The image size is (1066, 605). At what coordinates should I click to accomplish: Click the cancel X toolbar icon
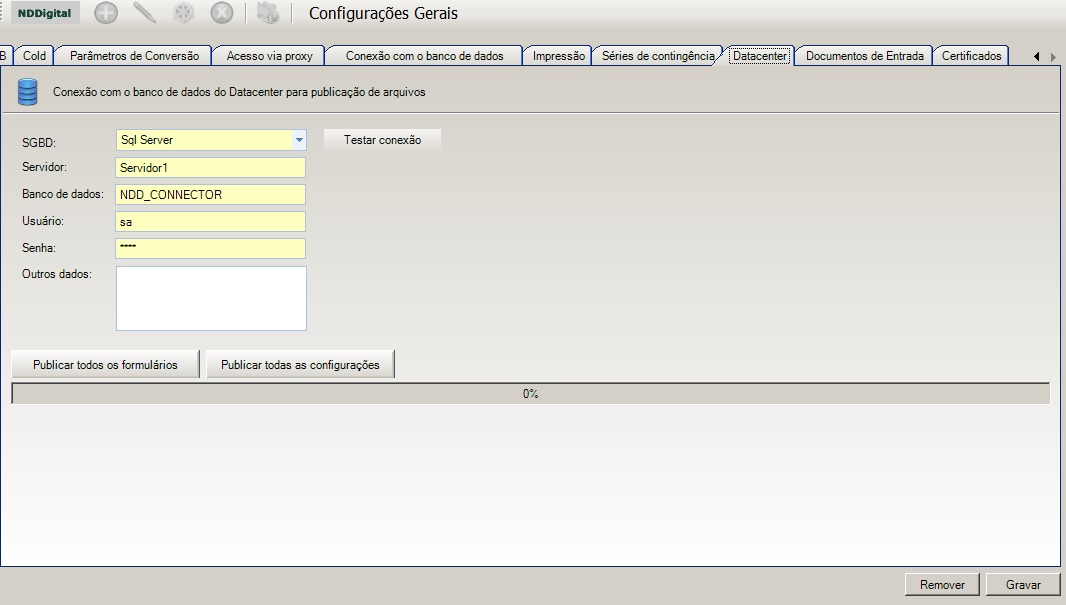pos(222,13)
